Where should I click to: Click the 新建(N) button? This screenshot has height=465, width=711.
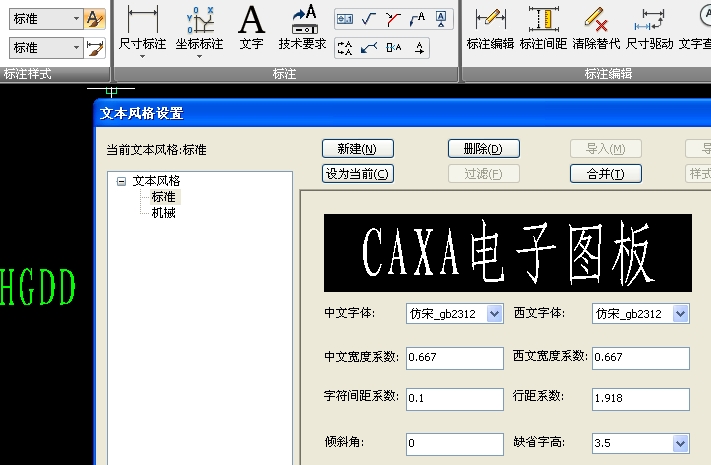pyautogui.click(x=357, y=149)
